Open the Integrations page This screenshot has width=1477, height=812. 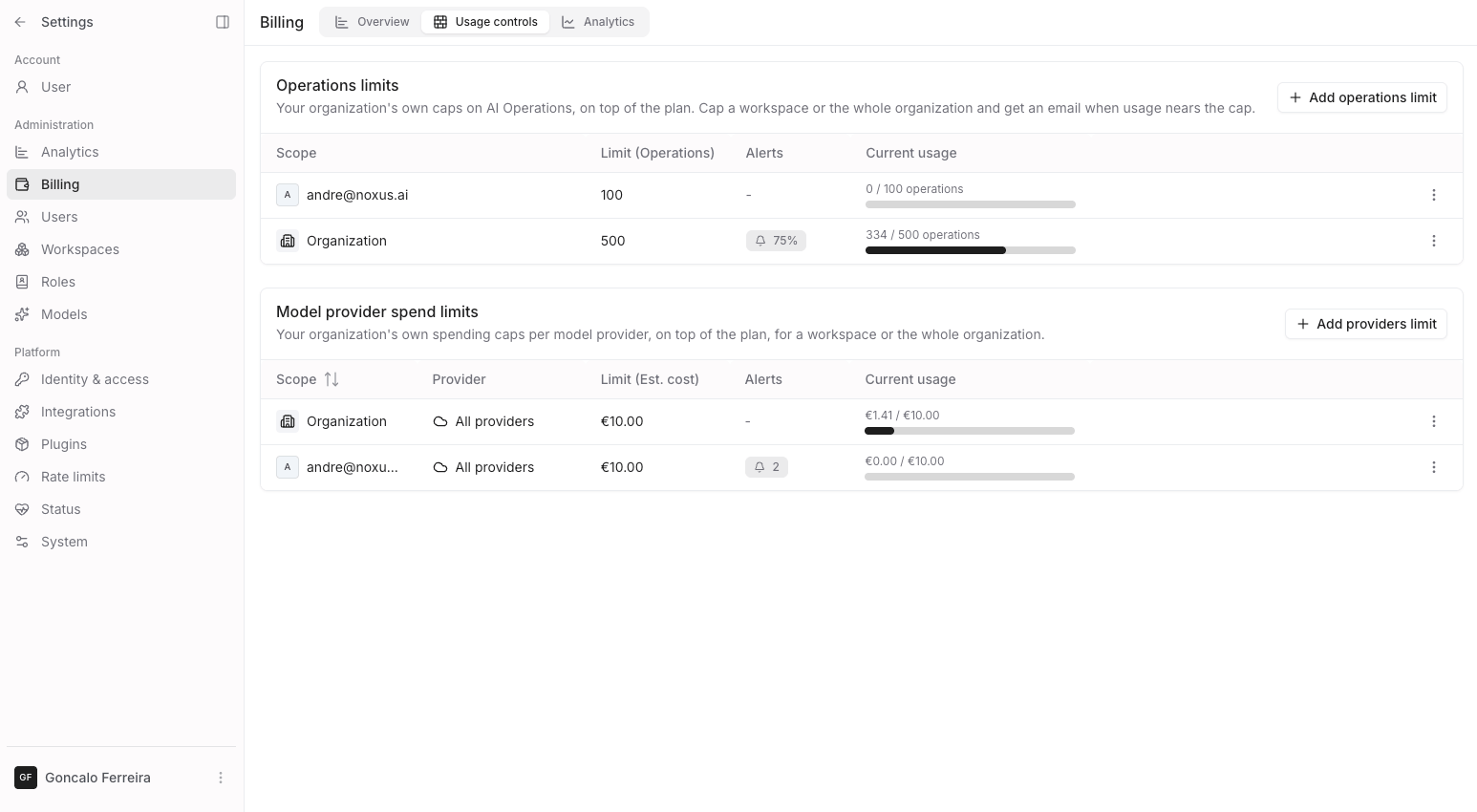121,412
